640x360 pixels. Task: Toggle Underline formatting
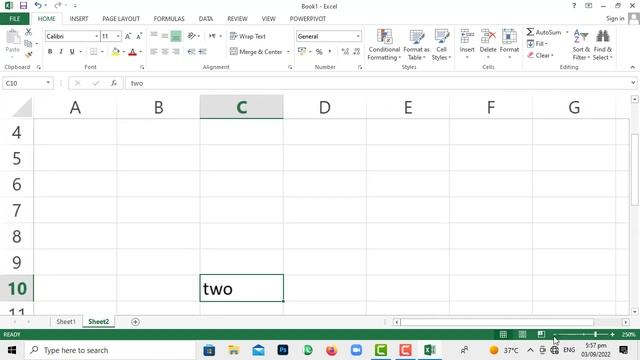(x=72, y=51)
